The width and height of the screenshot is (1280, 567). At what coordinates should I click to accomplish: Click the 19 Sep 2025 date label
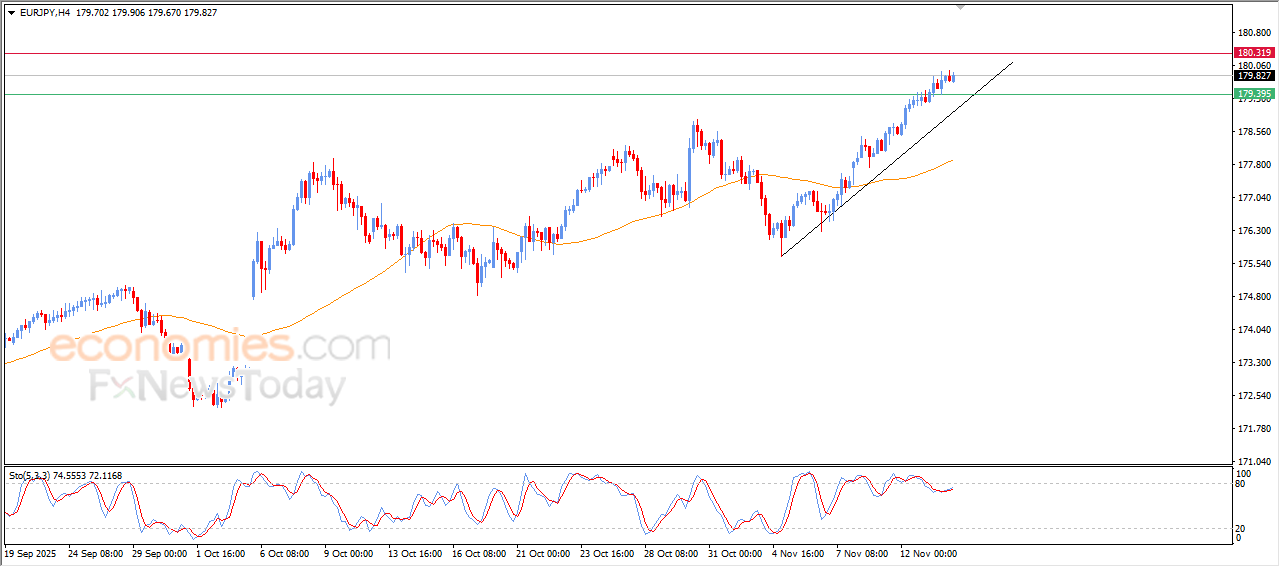coord(28,553)
